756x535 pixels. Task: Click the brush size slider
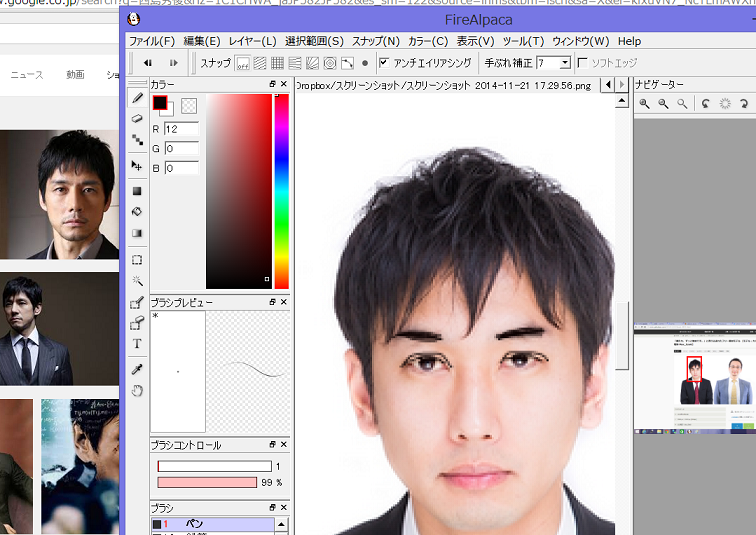coord(215,466)
